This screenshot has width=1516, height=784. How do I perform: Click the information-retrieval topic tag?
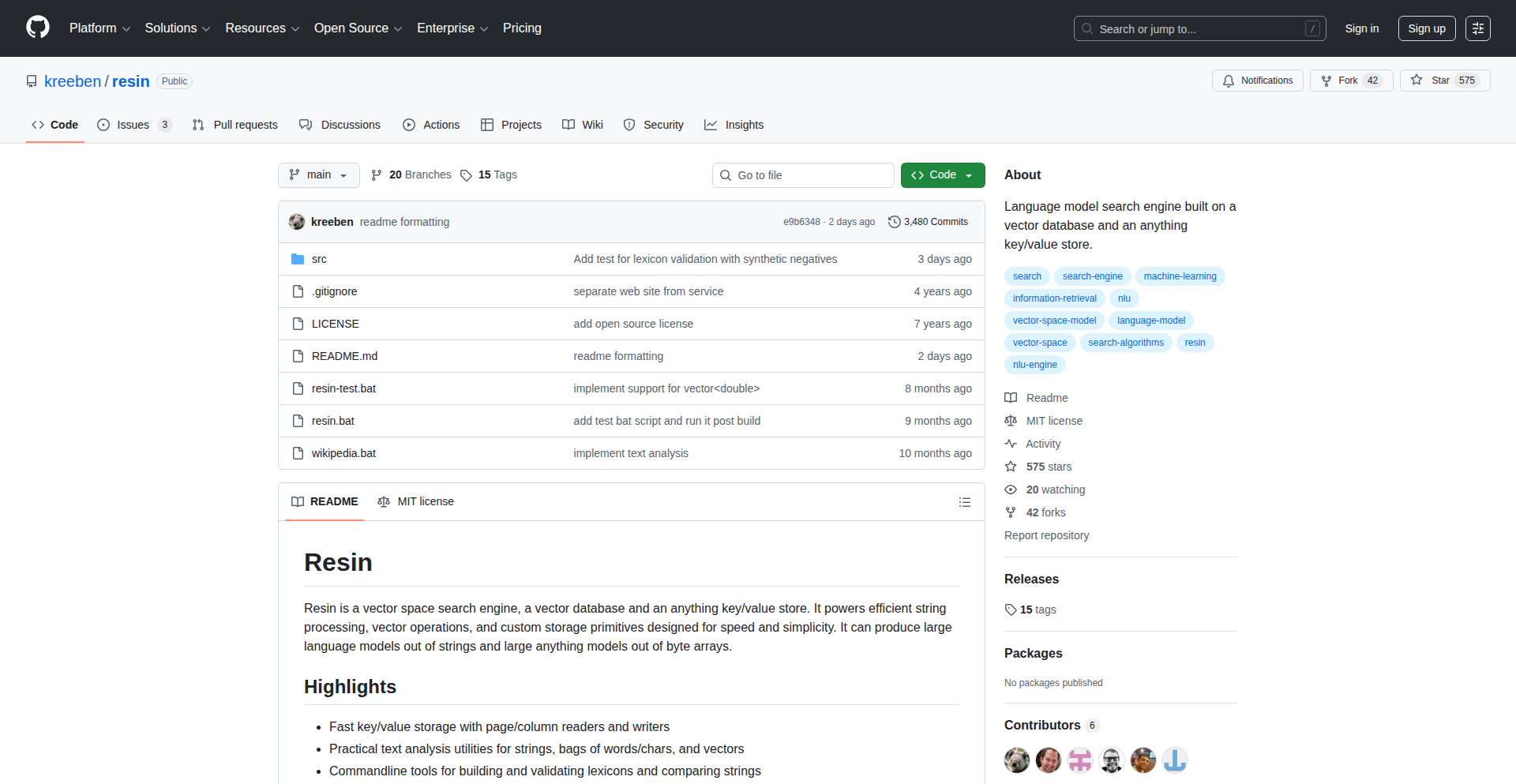[1055, 298]
